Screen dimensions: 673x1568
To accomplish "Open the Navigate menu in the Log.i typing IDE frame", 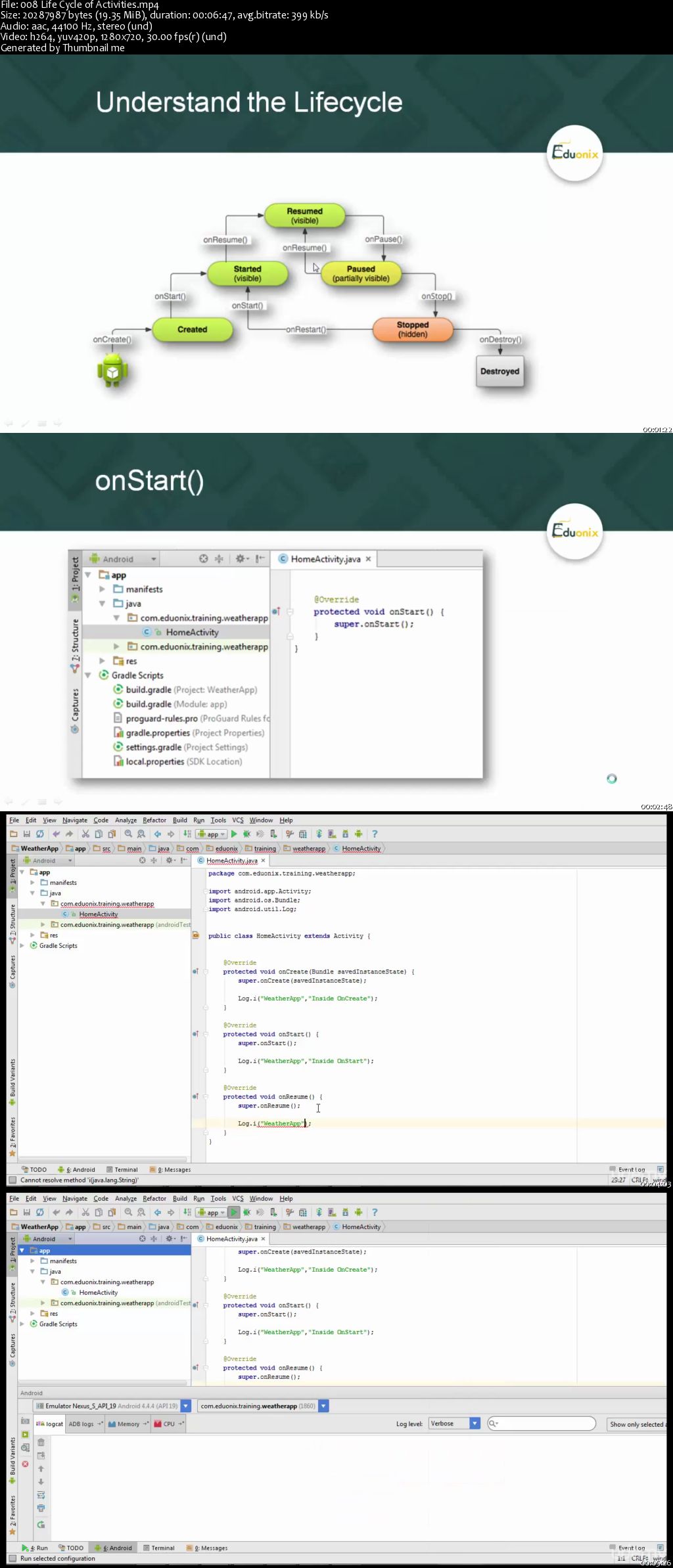I will coord(75,820).
